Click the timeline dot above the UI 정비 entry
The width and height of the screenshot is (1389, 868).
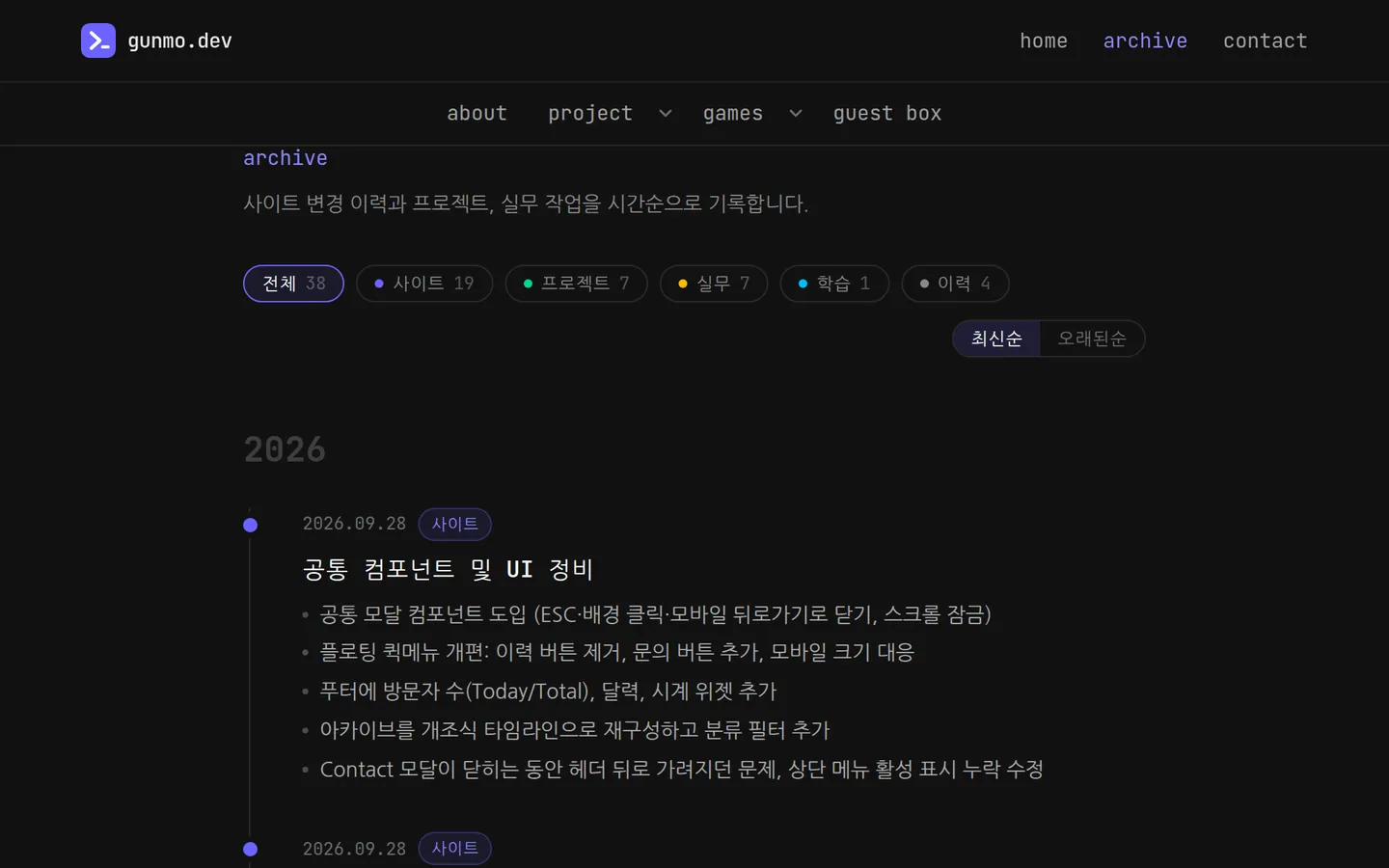tap(251, 526)
